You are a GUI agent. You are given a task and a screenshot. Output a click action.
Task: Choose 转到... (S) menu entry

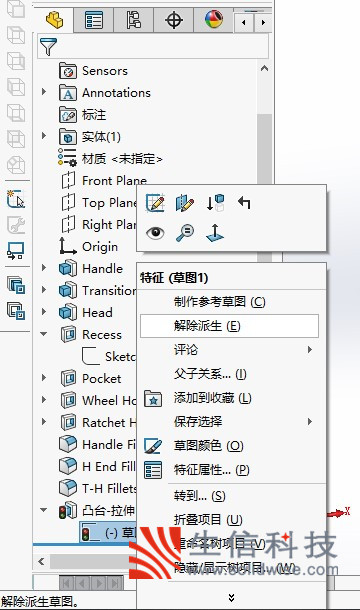click(231, 496)
